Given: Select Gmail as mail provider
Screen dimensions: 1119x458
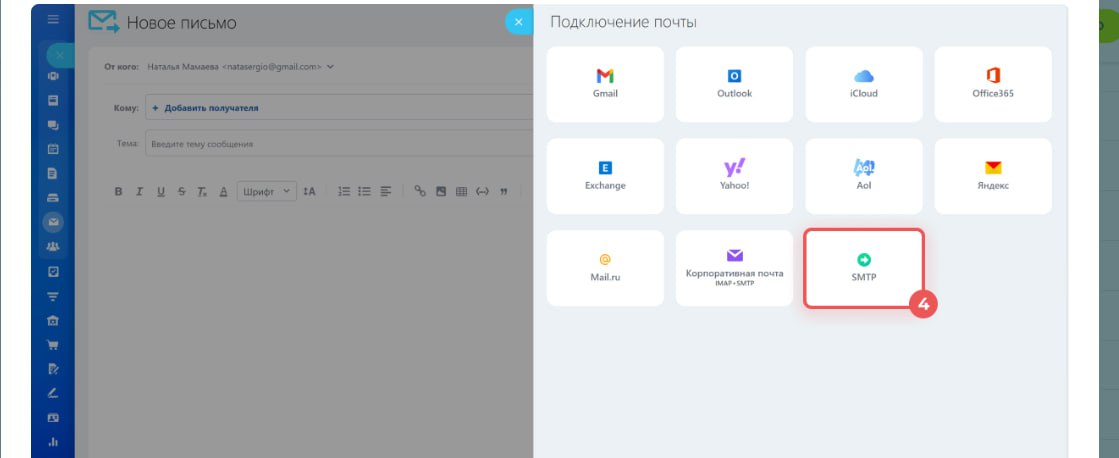Looking at the screenshot, I should 605,84.
